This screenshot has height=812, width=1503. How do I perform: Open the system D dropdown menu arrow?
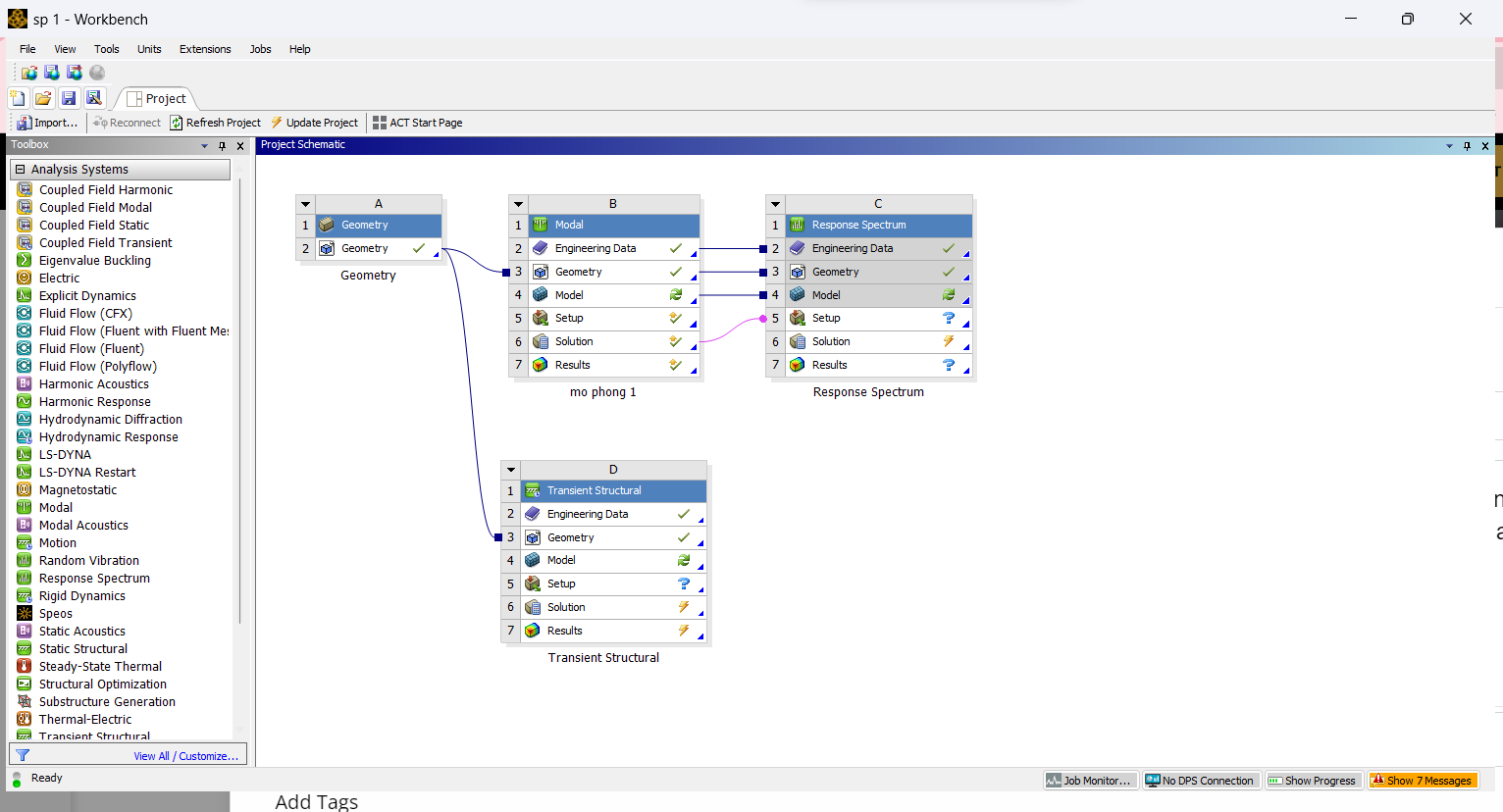(511, 470)
